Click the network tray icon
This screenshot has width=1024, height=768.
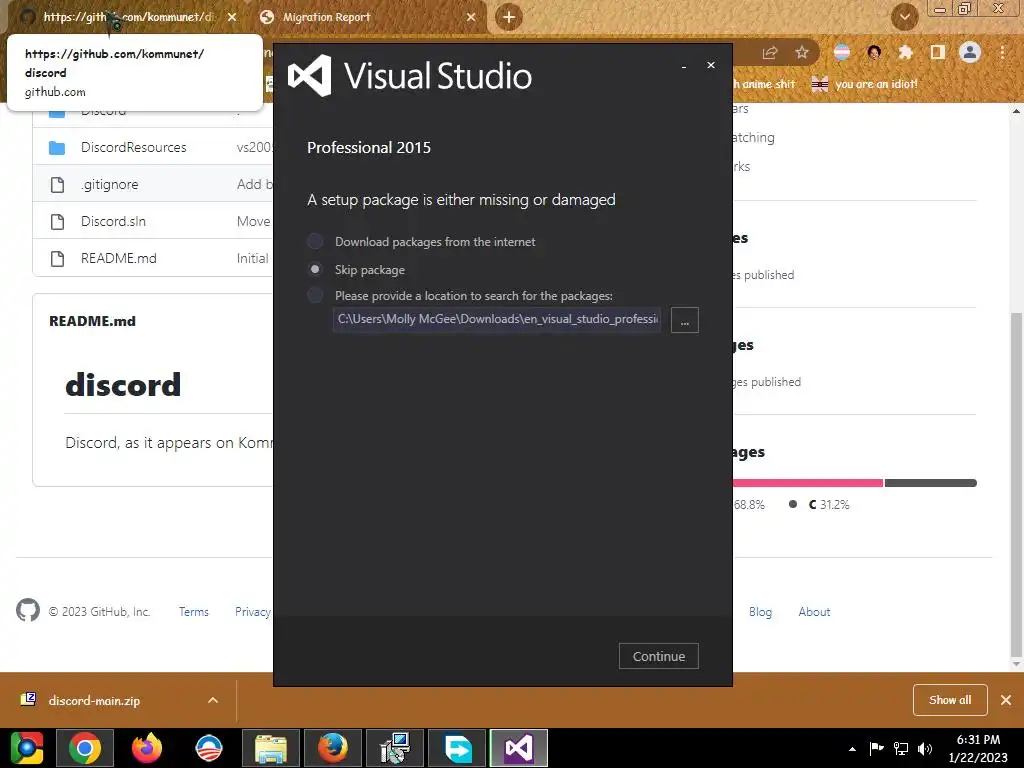(901, 748)
